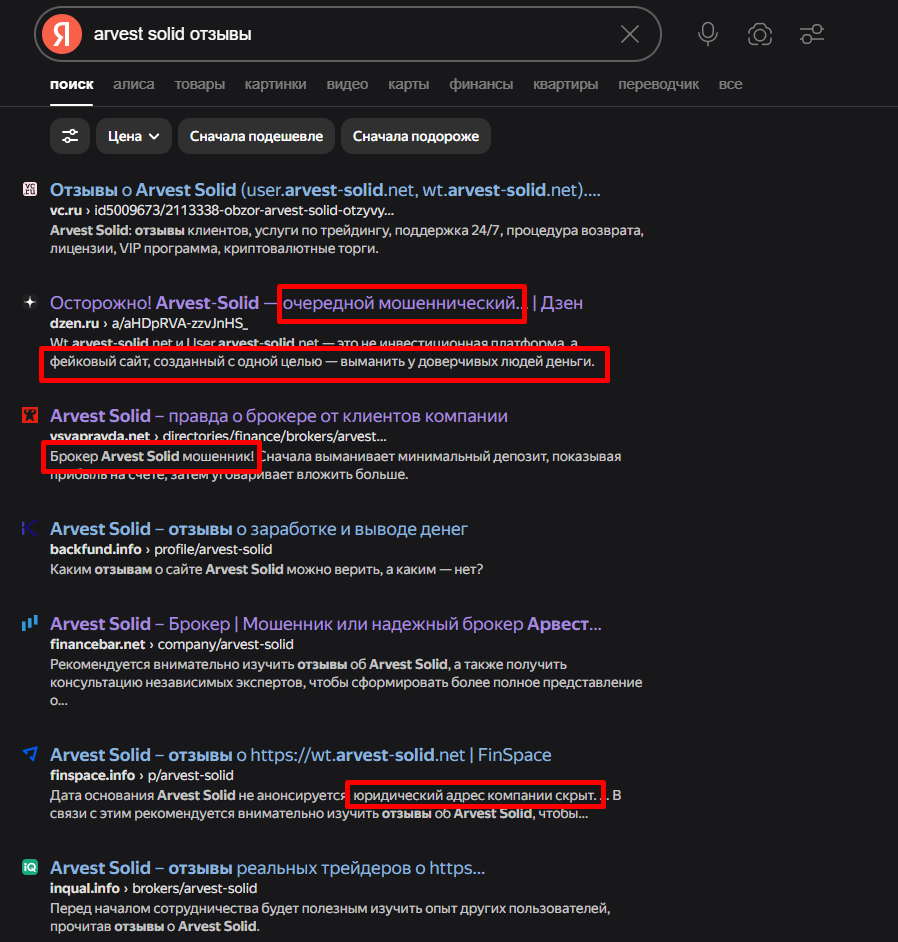Viewport: 898px width, 942px height.
Task: Expand the все tab menu
Action: click(x=730, y=84)
